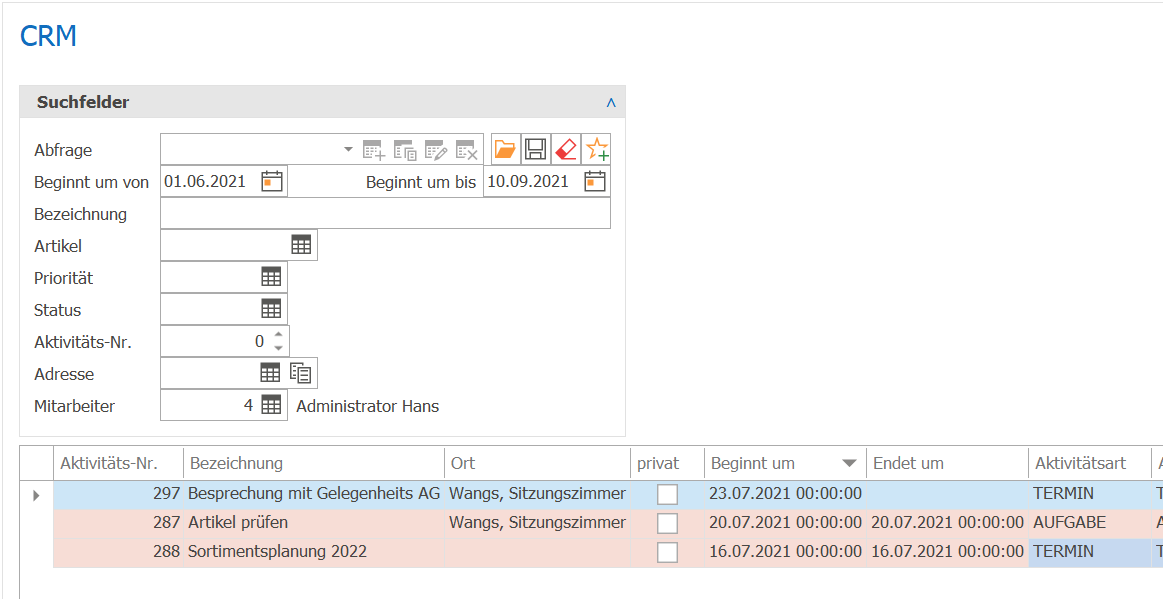Open the Mitarbeiter lookup table icon
This screenshot has height=599, width=1163.
271,405
